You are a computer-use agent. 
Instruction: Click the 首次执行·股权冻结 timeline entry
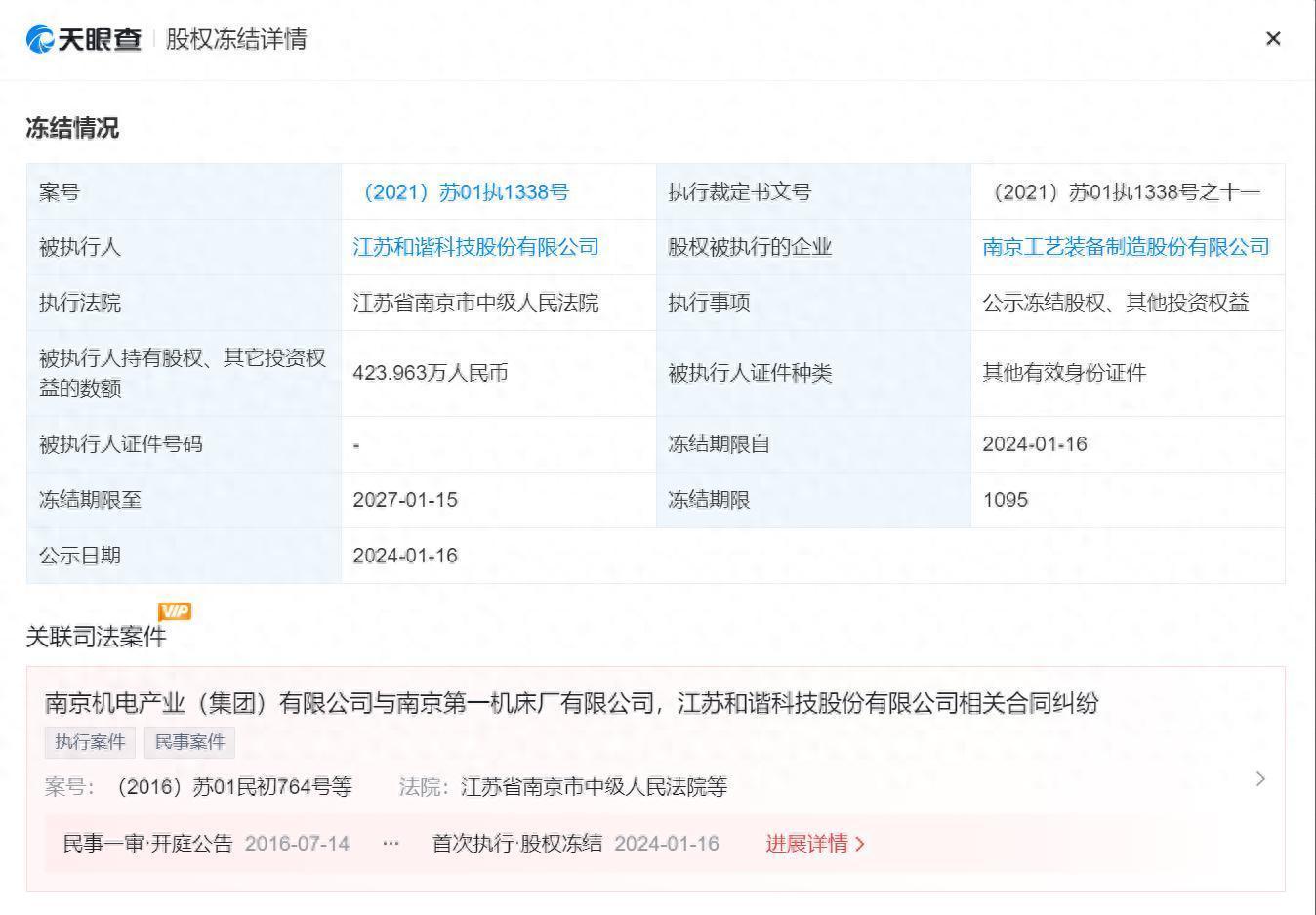point(516,844)
